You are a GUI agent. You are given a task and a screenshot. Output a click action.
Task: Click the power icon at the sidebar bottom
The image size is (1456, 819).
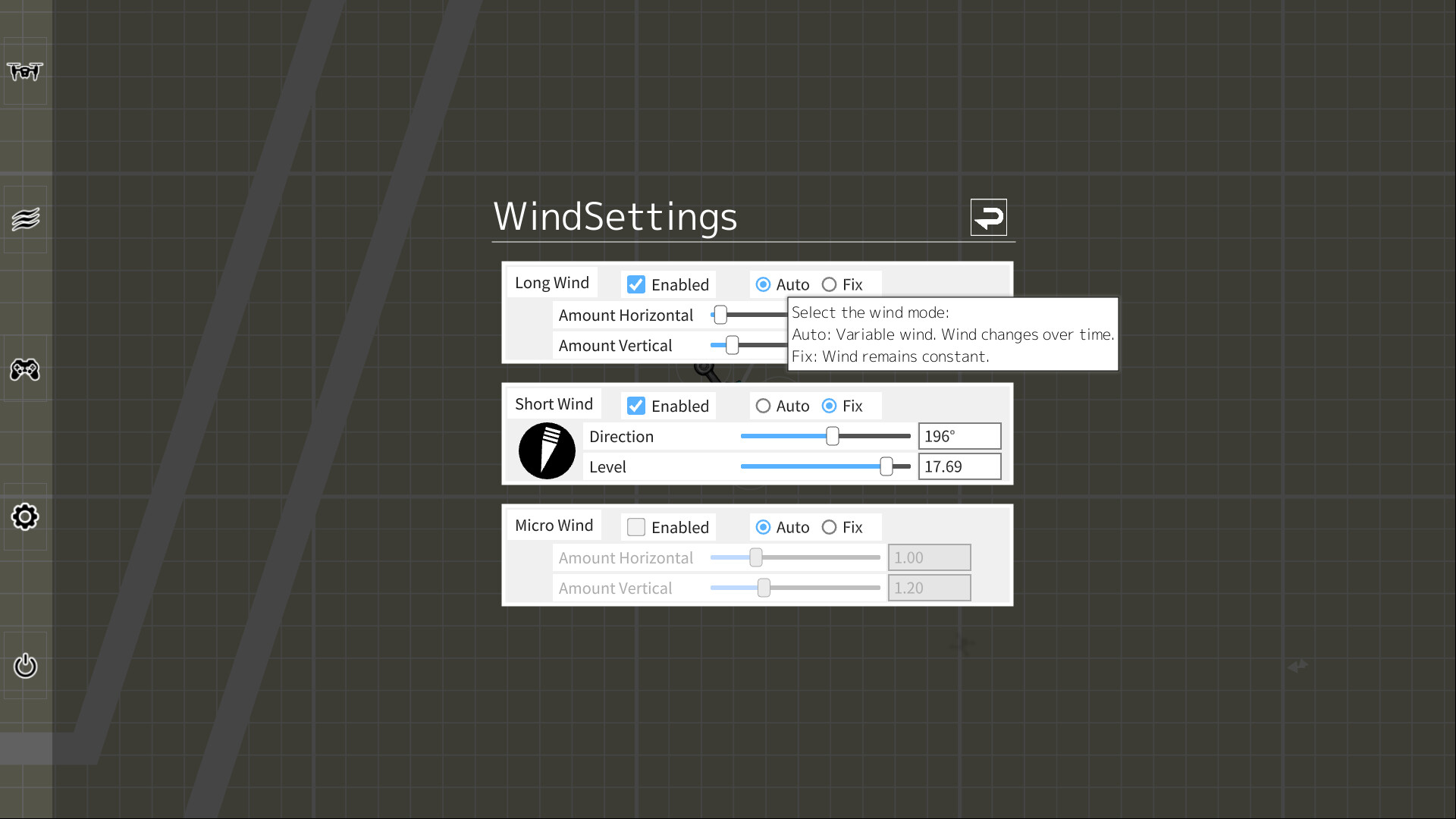pyautogui.click(x=25, y=666)
